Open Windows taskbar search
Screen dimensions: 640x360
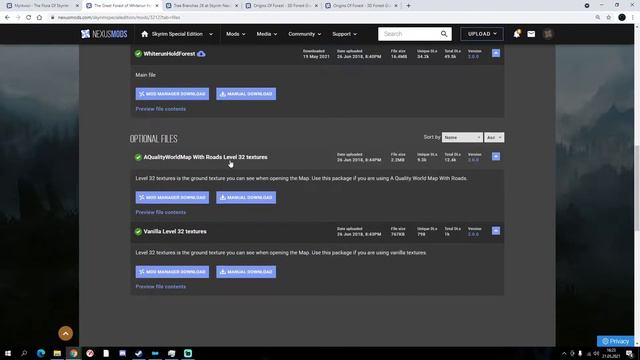(24, 353)
